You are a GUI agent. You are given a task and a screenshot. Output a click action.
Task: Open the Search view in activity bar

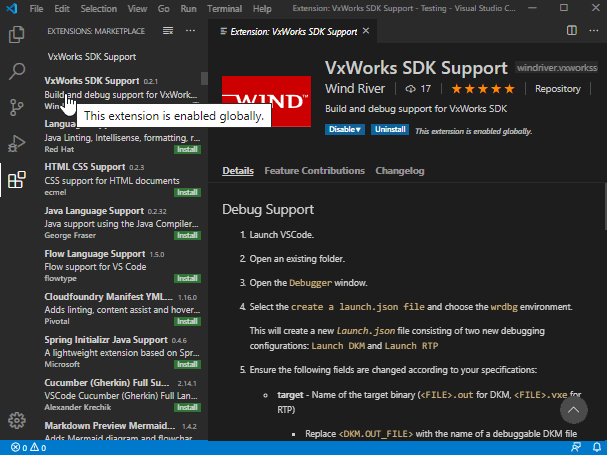point(16,71)
